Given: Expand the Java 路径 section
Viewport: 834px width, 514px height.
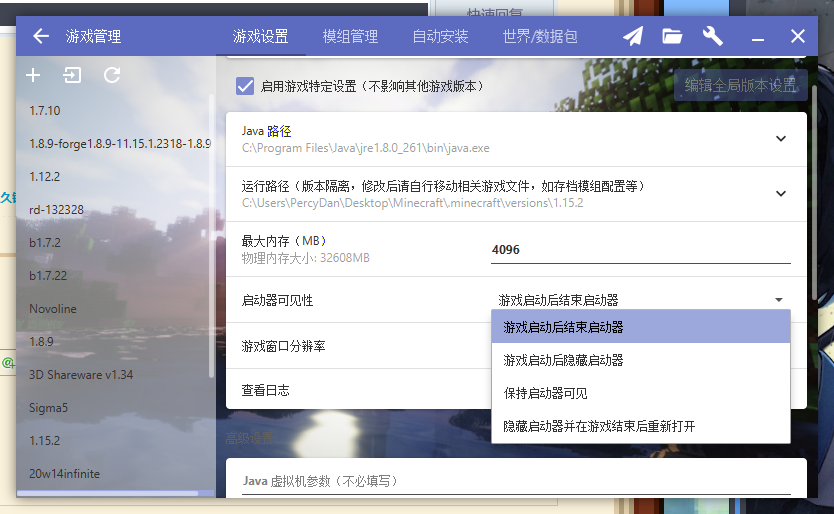Looking at the screenshot, I should [781, 139].
